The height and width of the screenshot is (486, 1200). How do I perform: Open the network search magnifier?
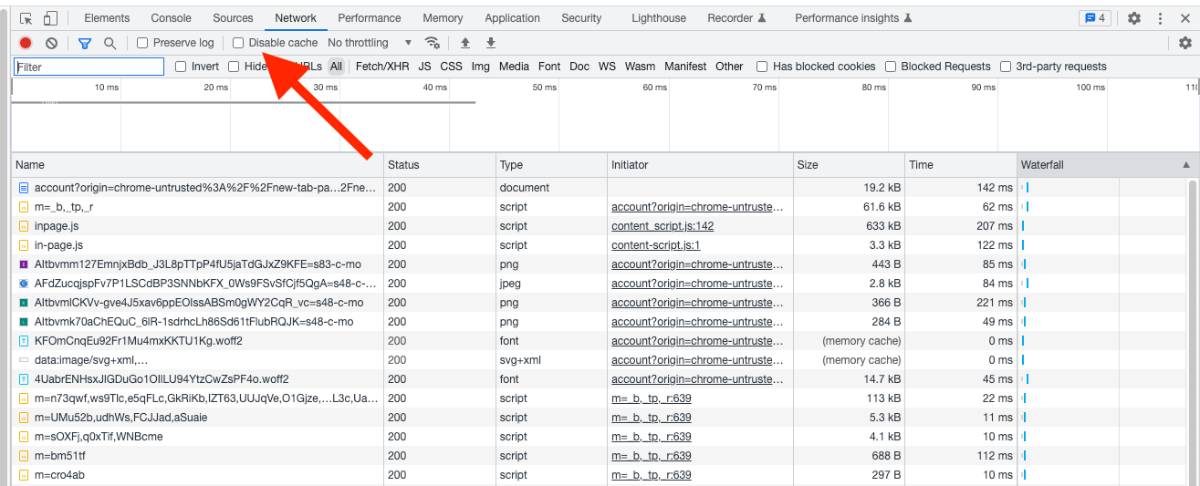tap(110, 43)
